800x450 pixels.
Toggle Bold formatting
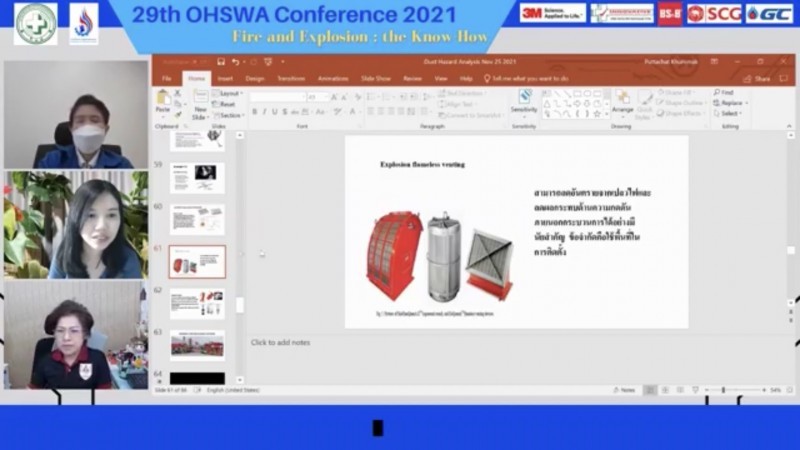pos(255,112)
